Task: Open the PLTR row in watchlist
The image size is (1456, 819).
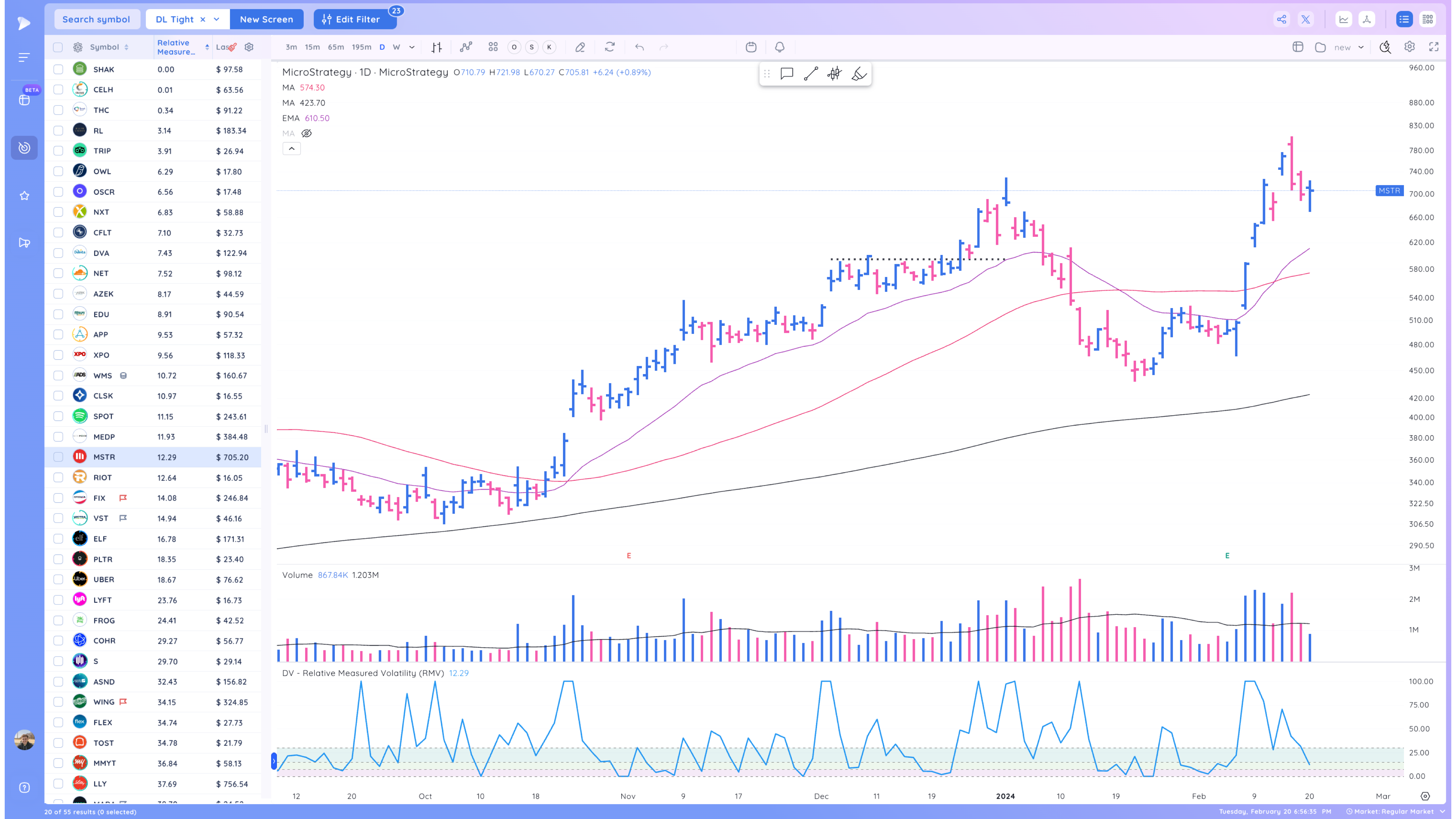Action: (153, 559)
